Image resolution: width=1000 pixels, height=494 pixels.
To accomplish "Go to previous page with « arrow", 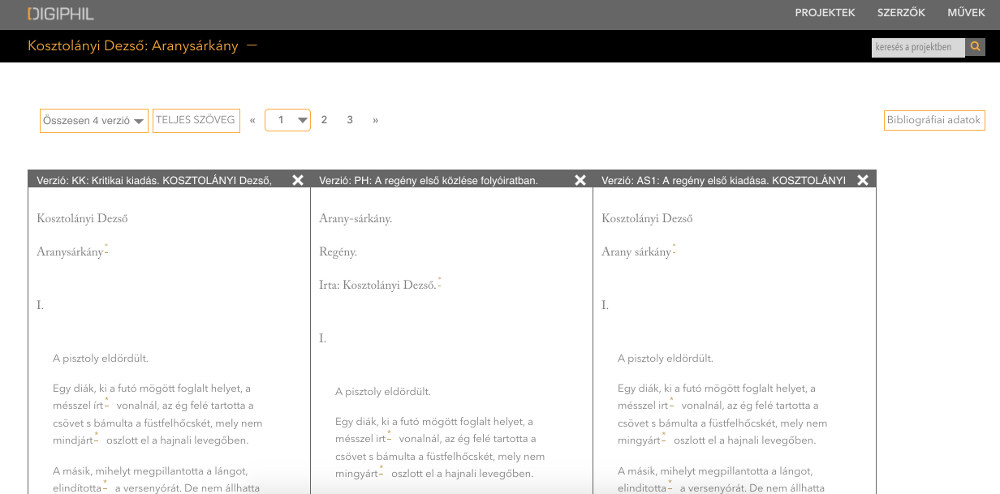I will point(253,120).
